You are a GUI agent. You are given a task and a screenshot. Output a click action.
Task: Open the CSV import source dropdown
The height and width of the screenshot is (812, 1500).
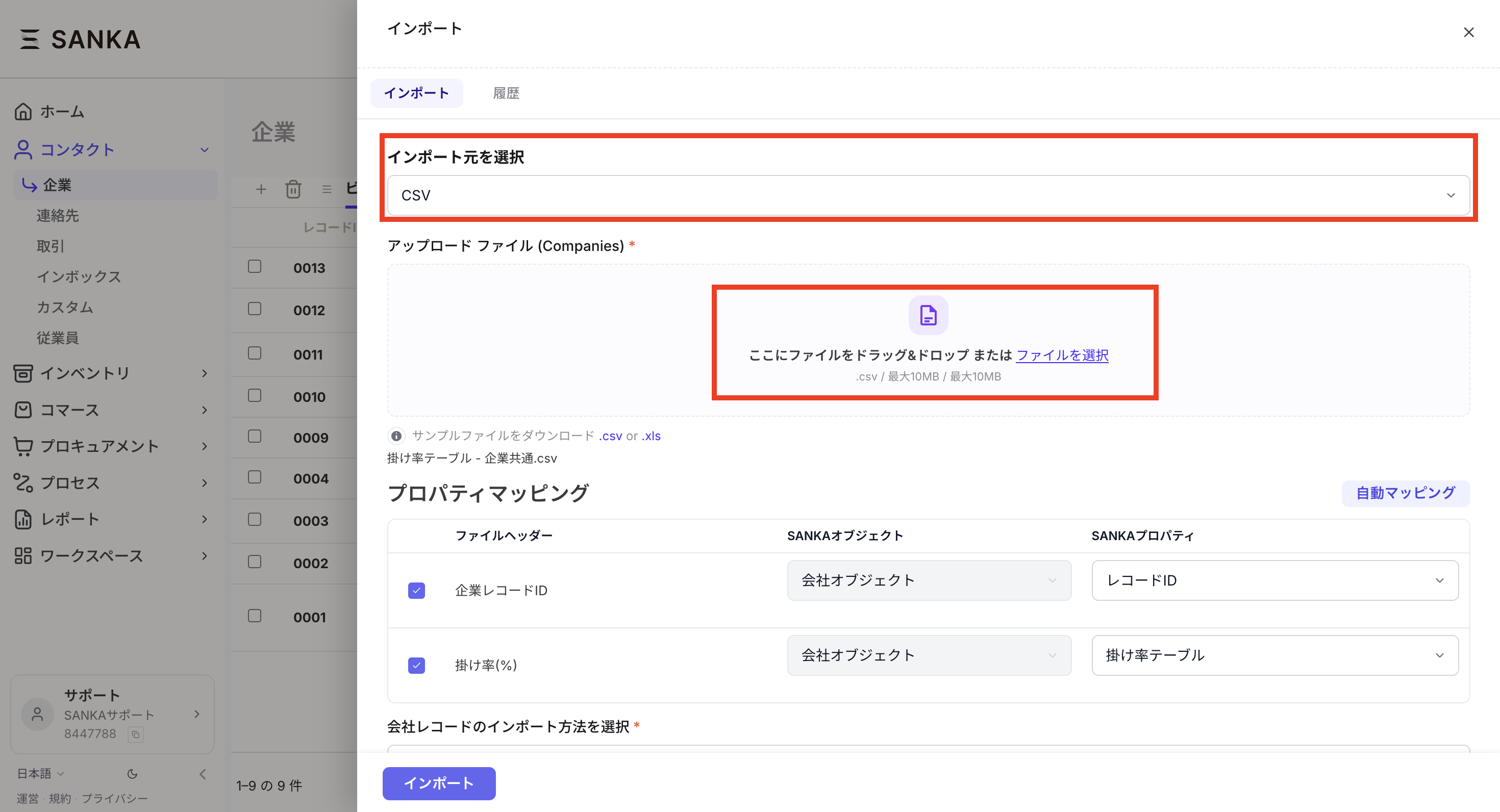(x=928, y=195)
